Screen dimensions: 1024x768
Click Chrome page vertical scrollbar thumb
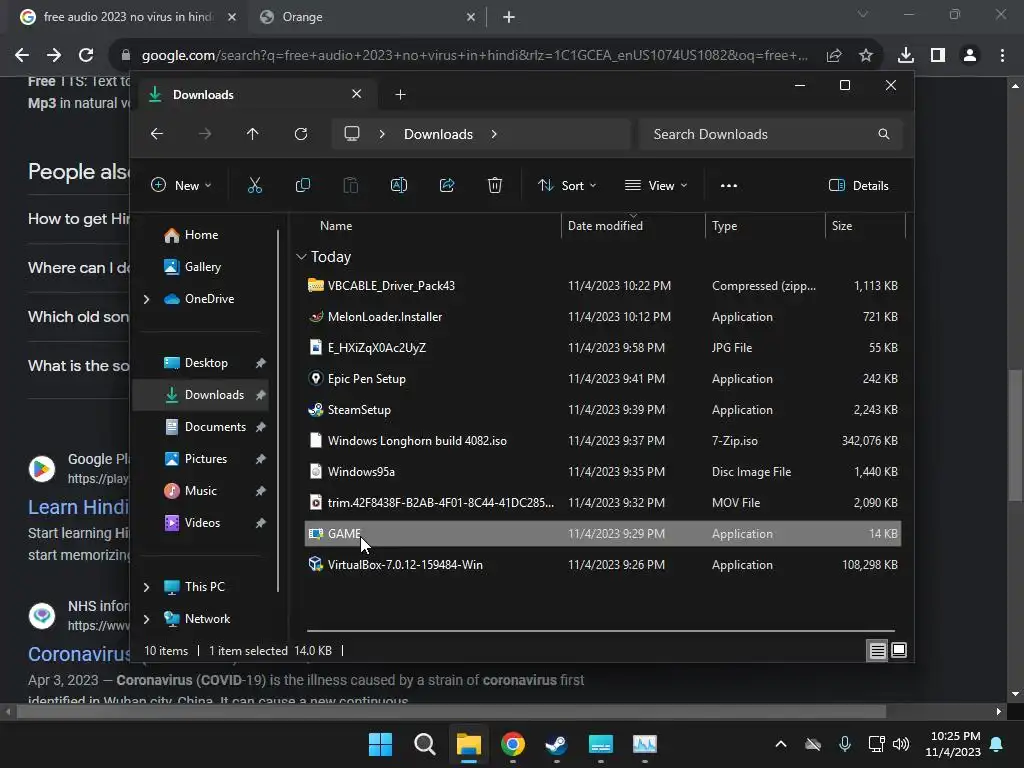click(1015, 434)
